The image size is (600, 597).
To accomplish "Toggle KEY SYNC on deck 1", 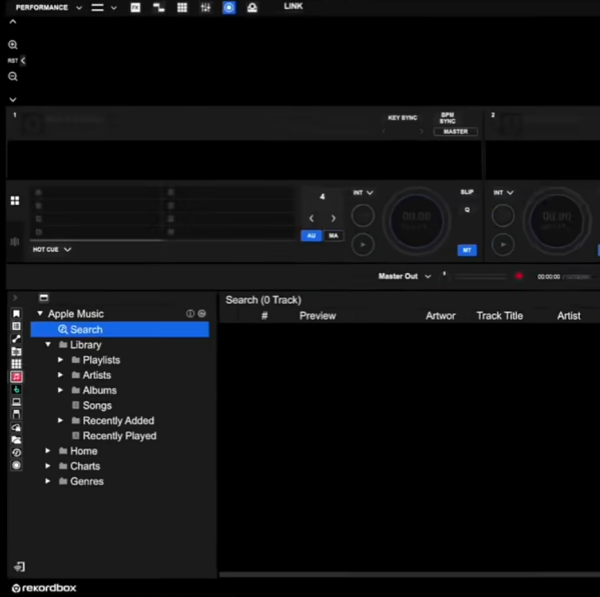I will [402, 118].
